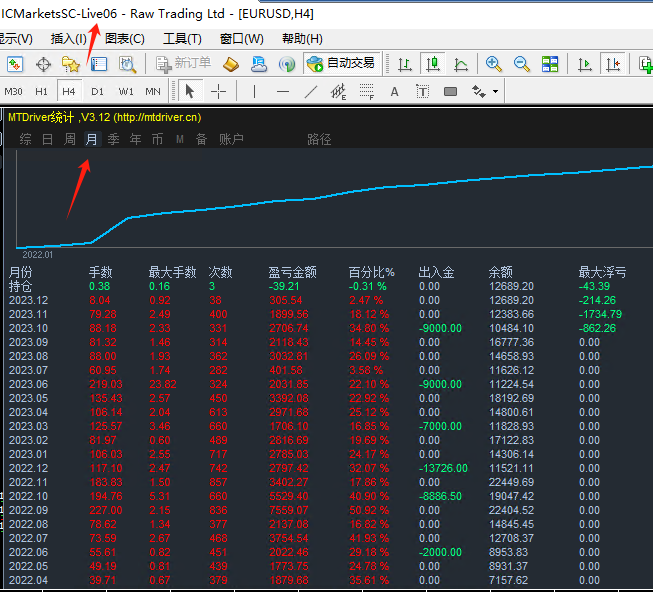Toggle the H1 timeframe button
This screenshot has height=592, width=653.
point(42,91)
